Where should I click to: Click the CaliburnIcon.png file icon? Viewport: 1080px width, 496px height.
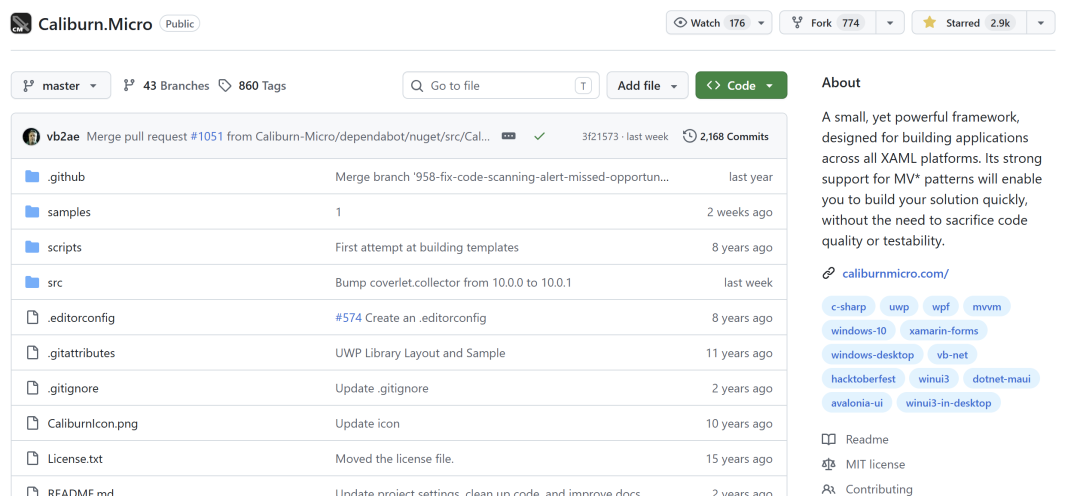coord(32,423)
